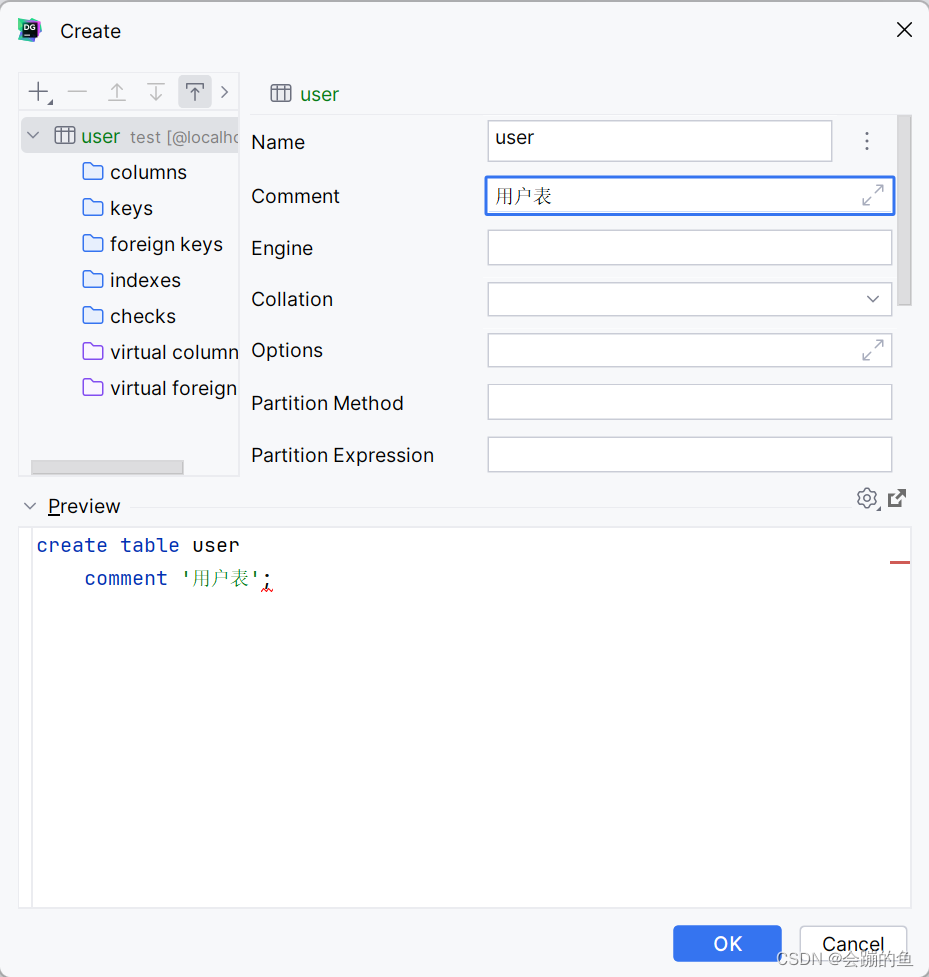Select the user table tree item

pyautogui.click(x=130, y=136)
